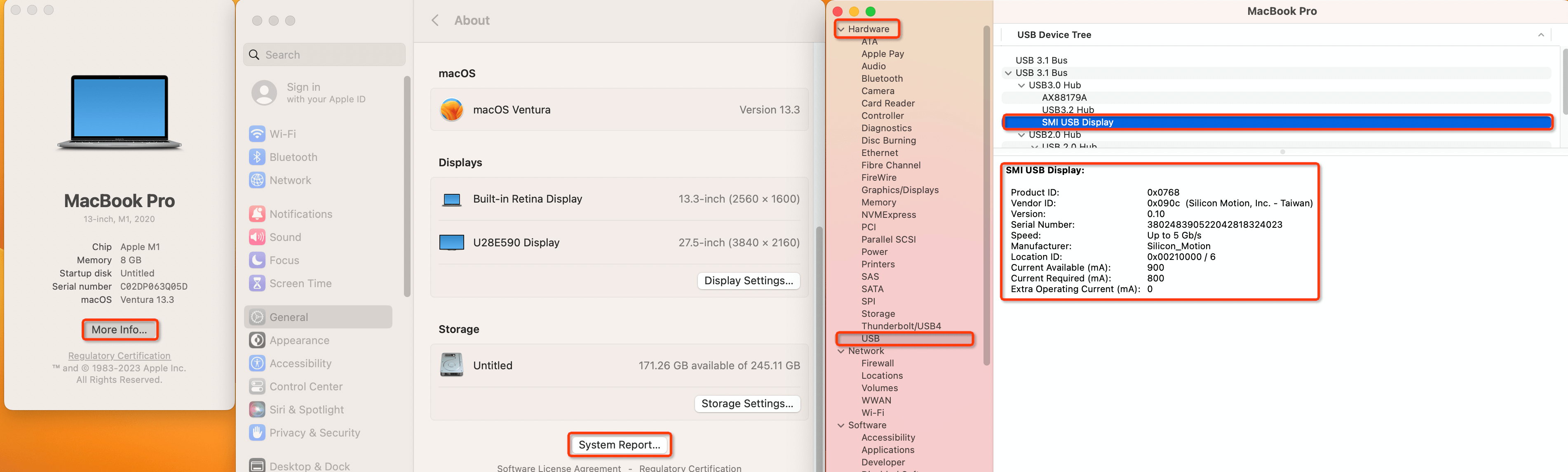Click the macOS Ventura logo icon

452,110
